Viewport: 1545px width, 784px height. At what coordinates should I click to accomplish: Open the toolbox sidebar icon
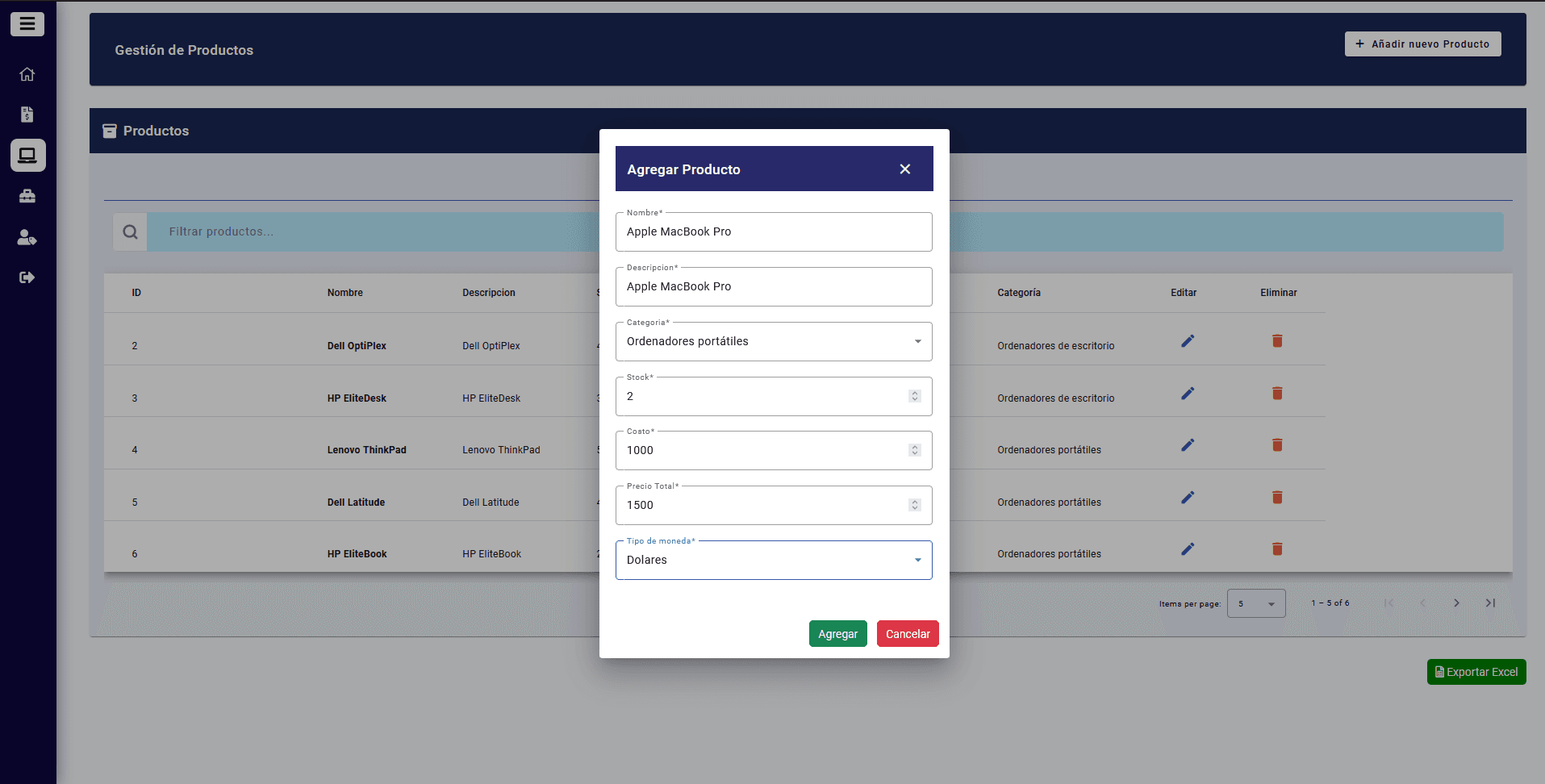click(x=27, y=196)
